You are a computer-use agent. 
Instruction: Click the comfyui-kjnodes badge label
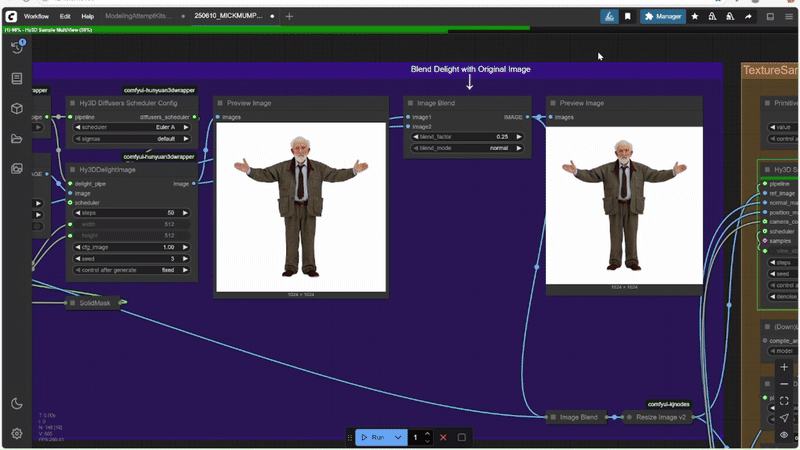(x=668, y=404)
